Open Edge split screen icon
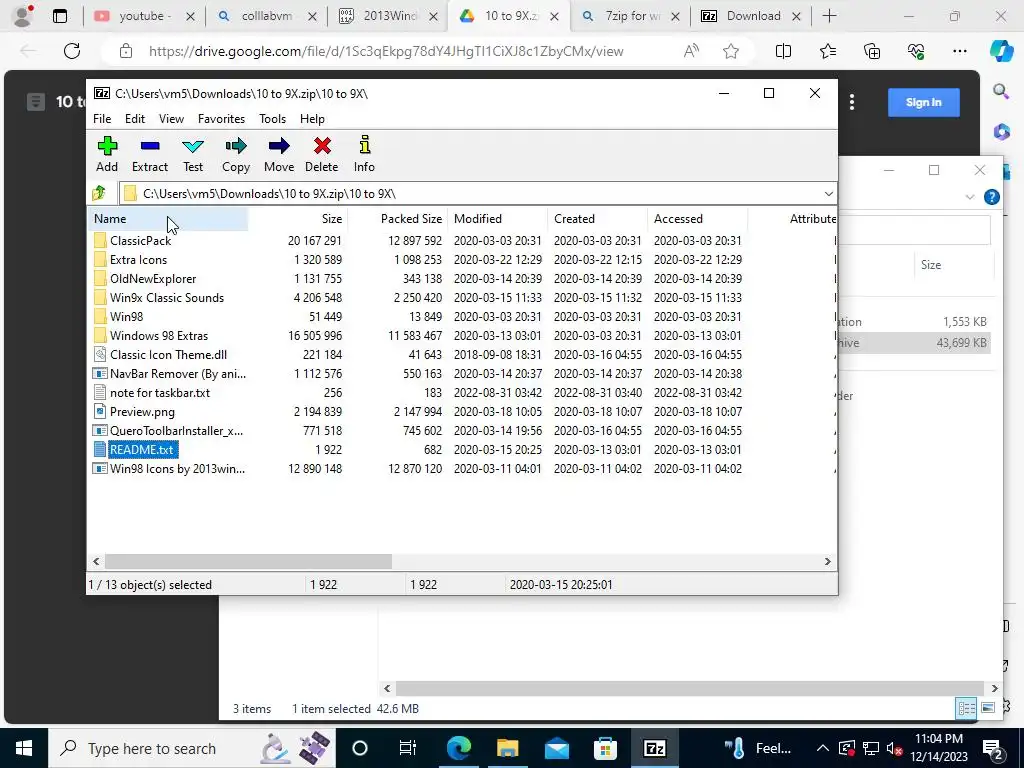This screenshot has width=1024, height=768. [x=783, y=51]
